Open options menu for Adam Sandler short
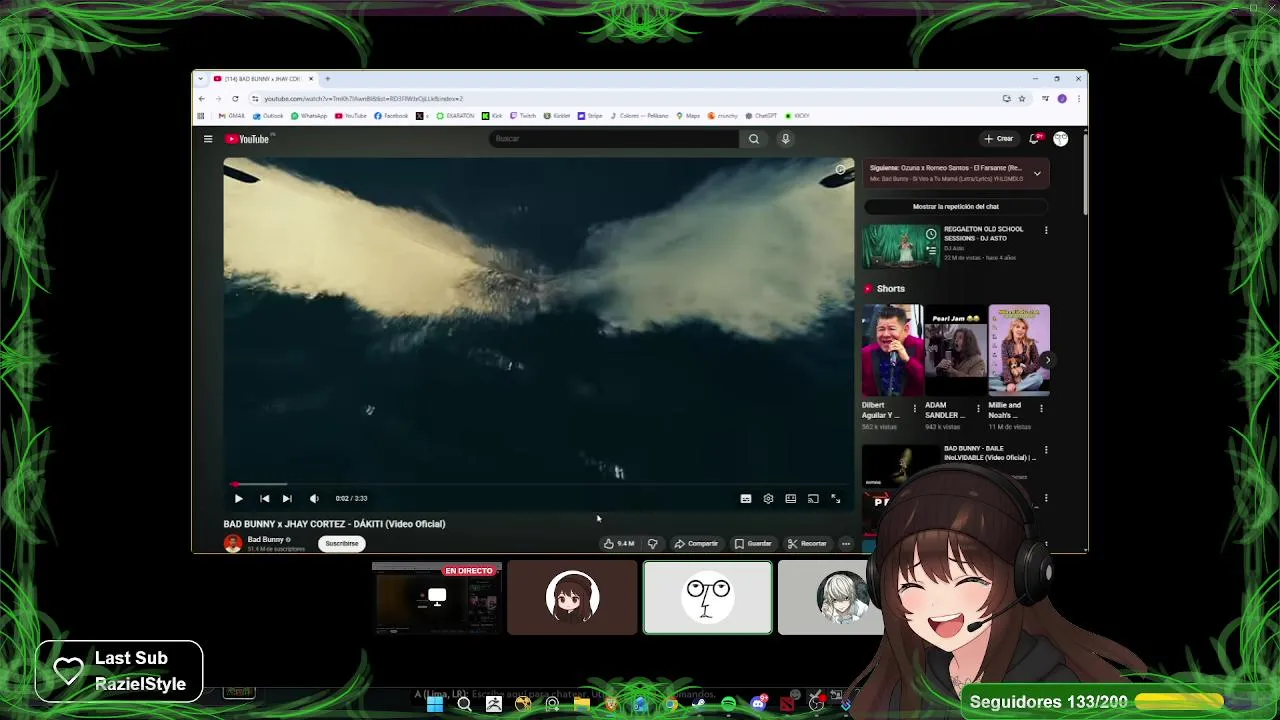Screen dimensions: 1280x720 tap(978, 408)
